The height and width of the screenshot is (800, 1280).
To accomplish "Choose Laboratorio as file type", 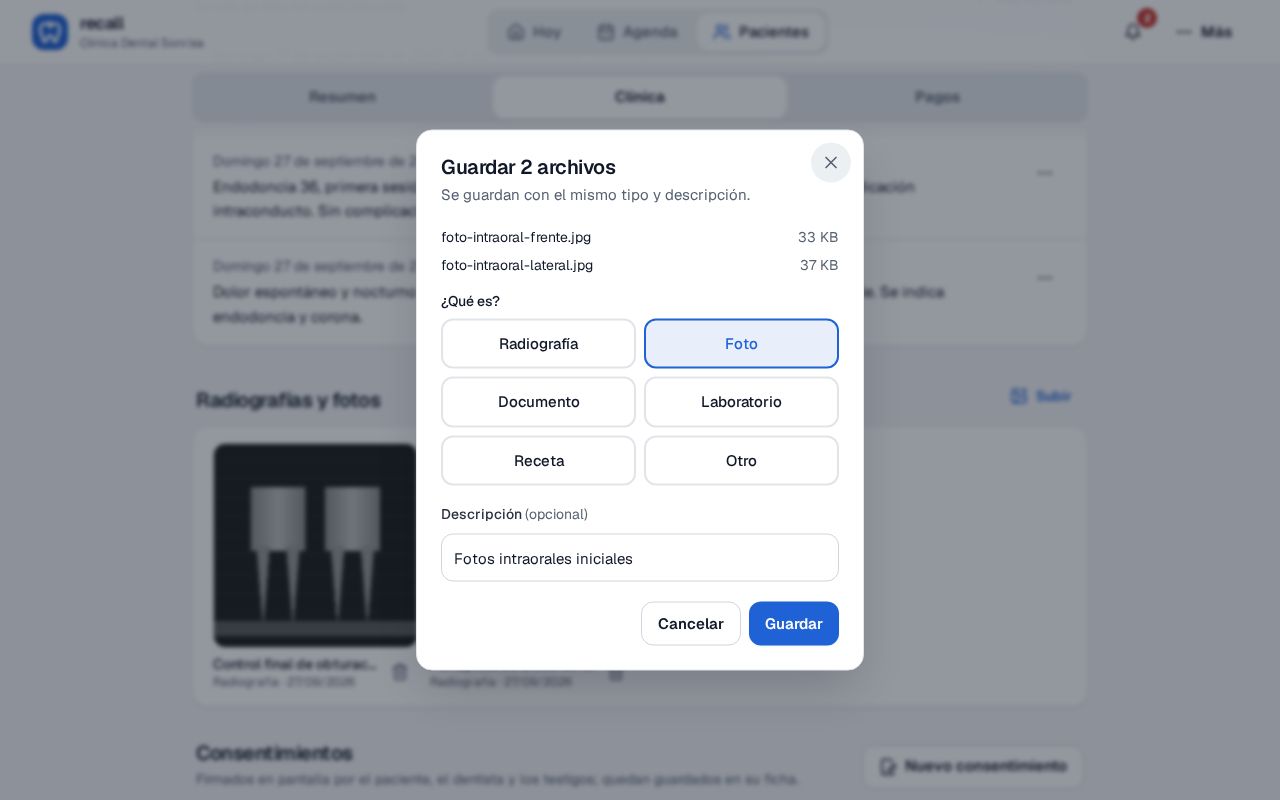I will click(741, 402).
